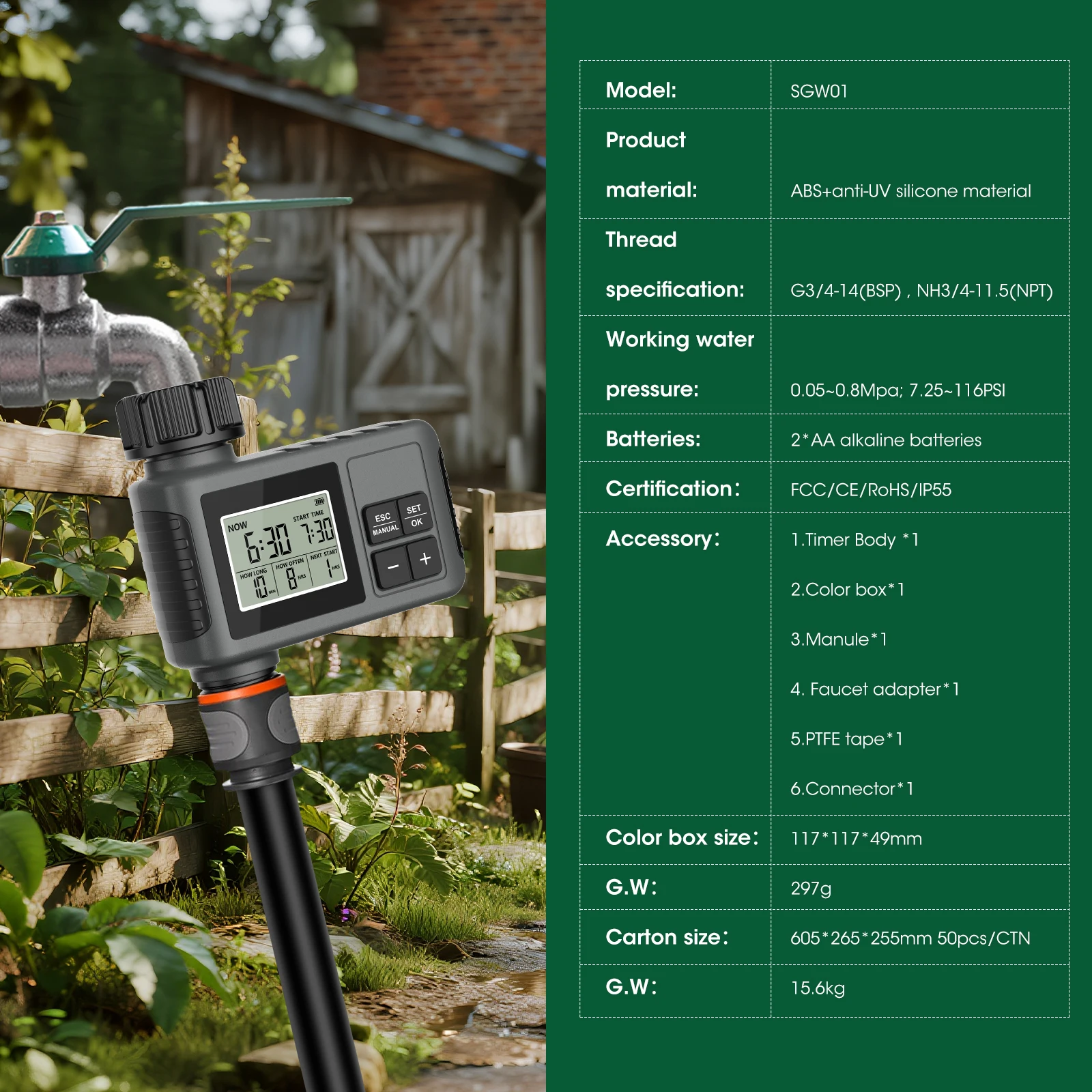Click the 'Accessory:' label
Image resolution: width=1092 pixels, height=1092 pixels.
[x=663, y=539]
